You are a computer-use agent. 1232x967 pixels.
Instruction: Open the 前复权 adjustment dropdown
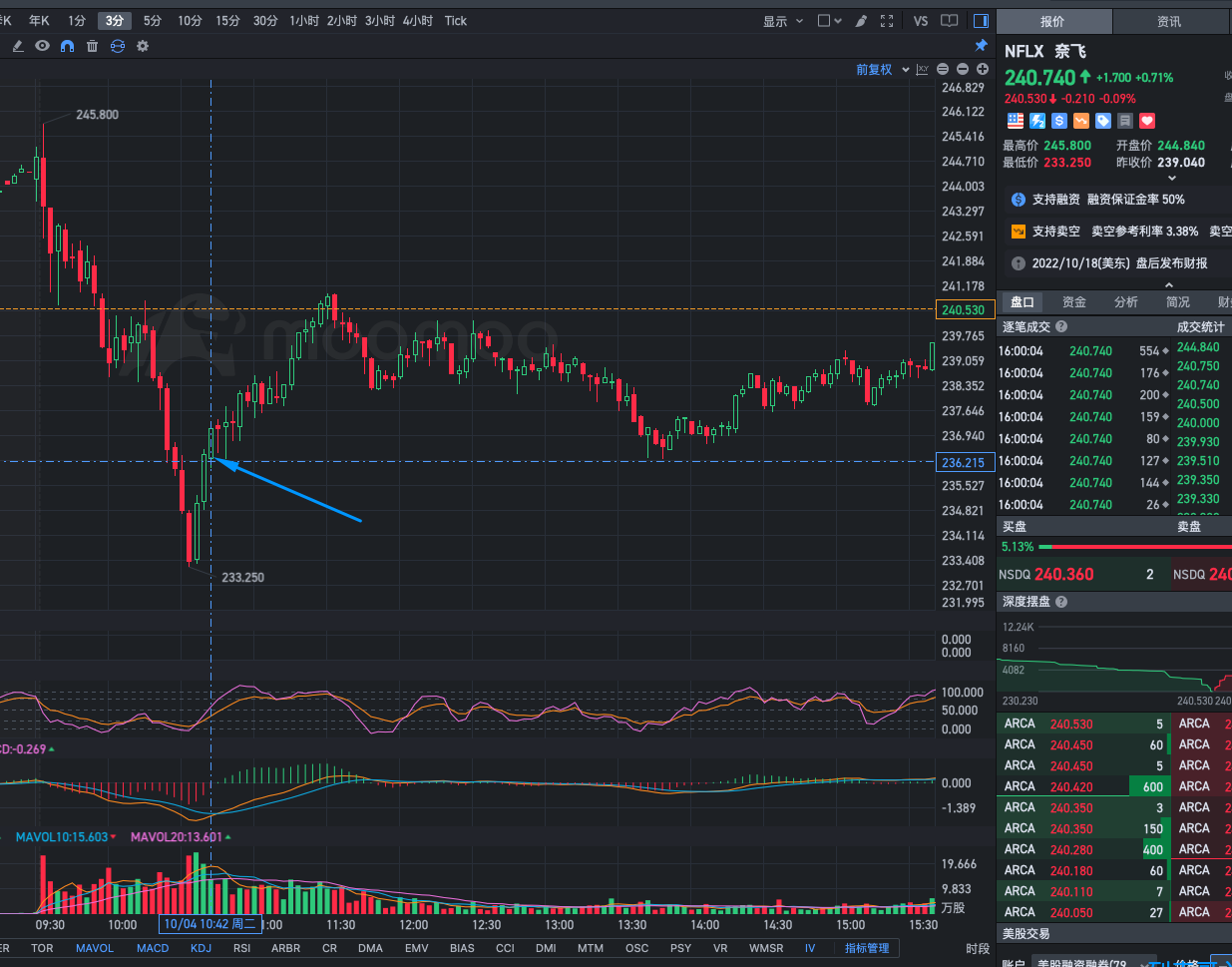pos(883,70)
